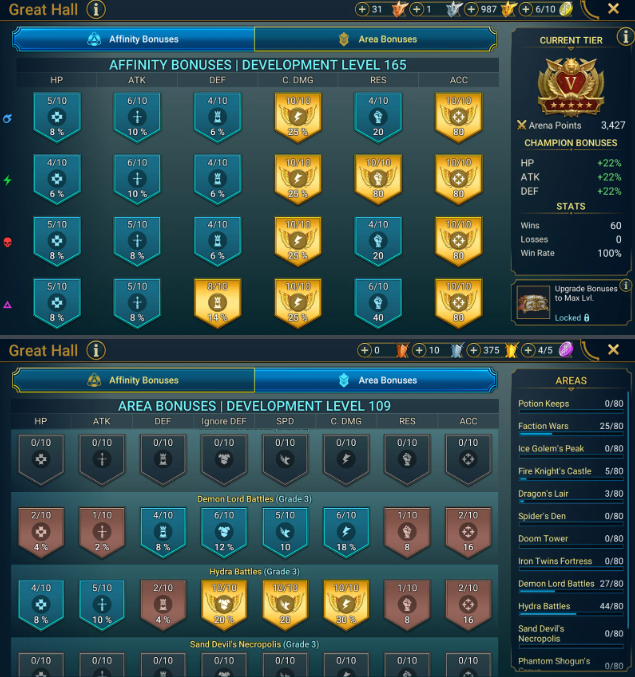
Task: Select Demon Lord Battles in the Areas list
Action: [x=571, y=585]
